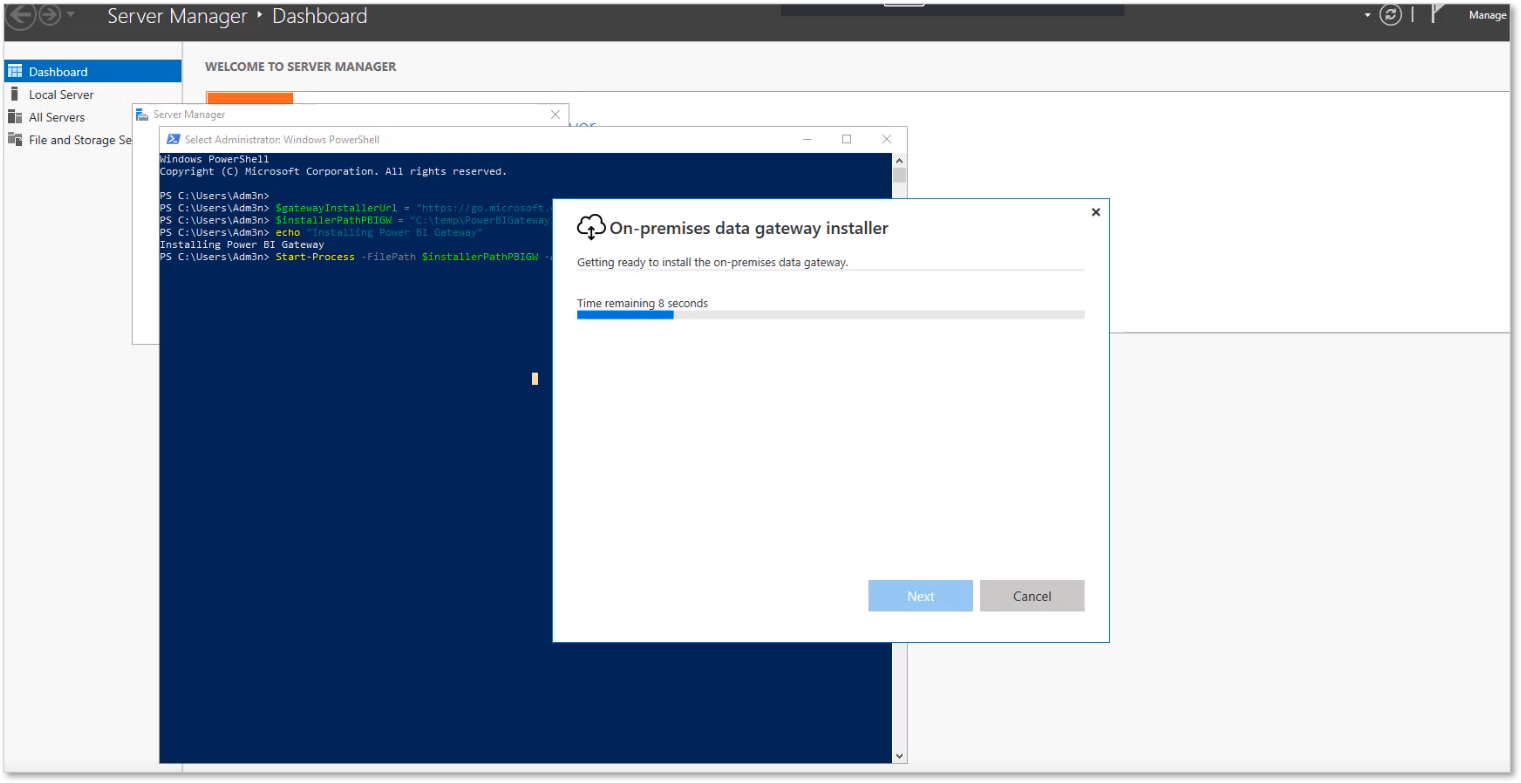Click the cloud icon in the gateway installer dialog

590,227
